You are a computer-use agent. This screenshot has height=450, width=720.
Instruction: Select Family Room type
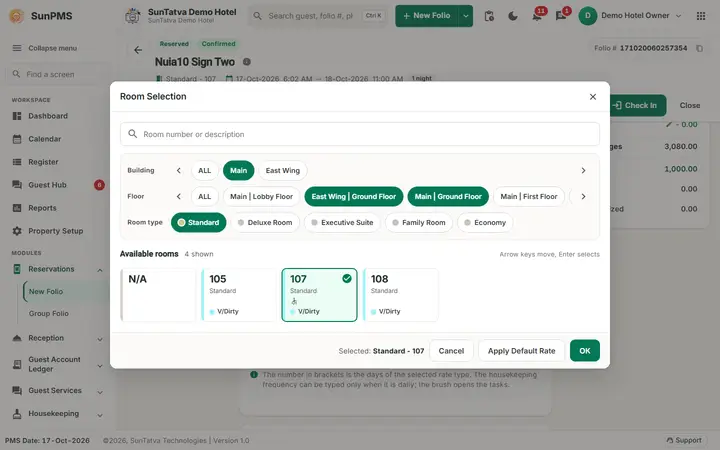tap(419, 223)
